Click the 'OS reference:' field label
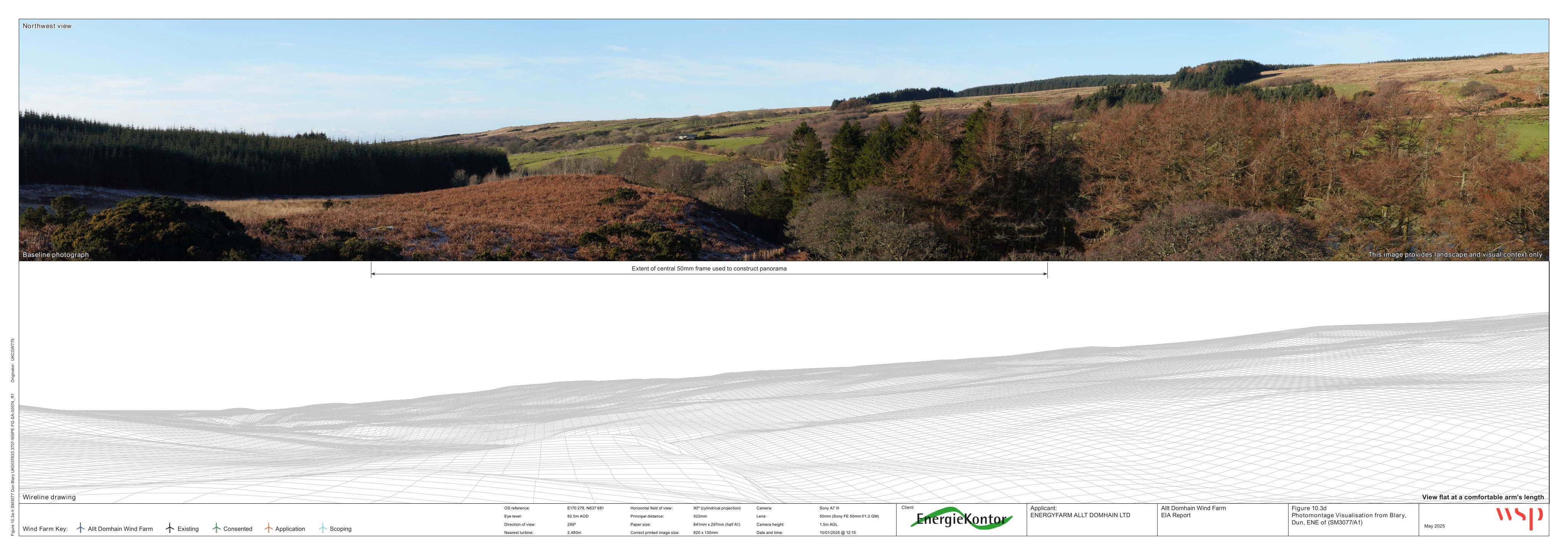The width and height of the screenshot is (1568, 555). click(x=517, y=508)
